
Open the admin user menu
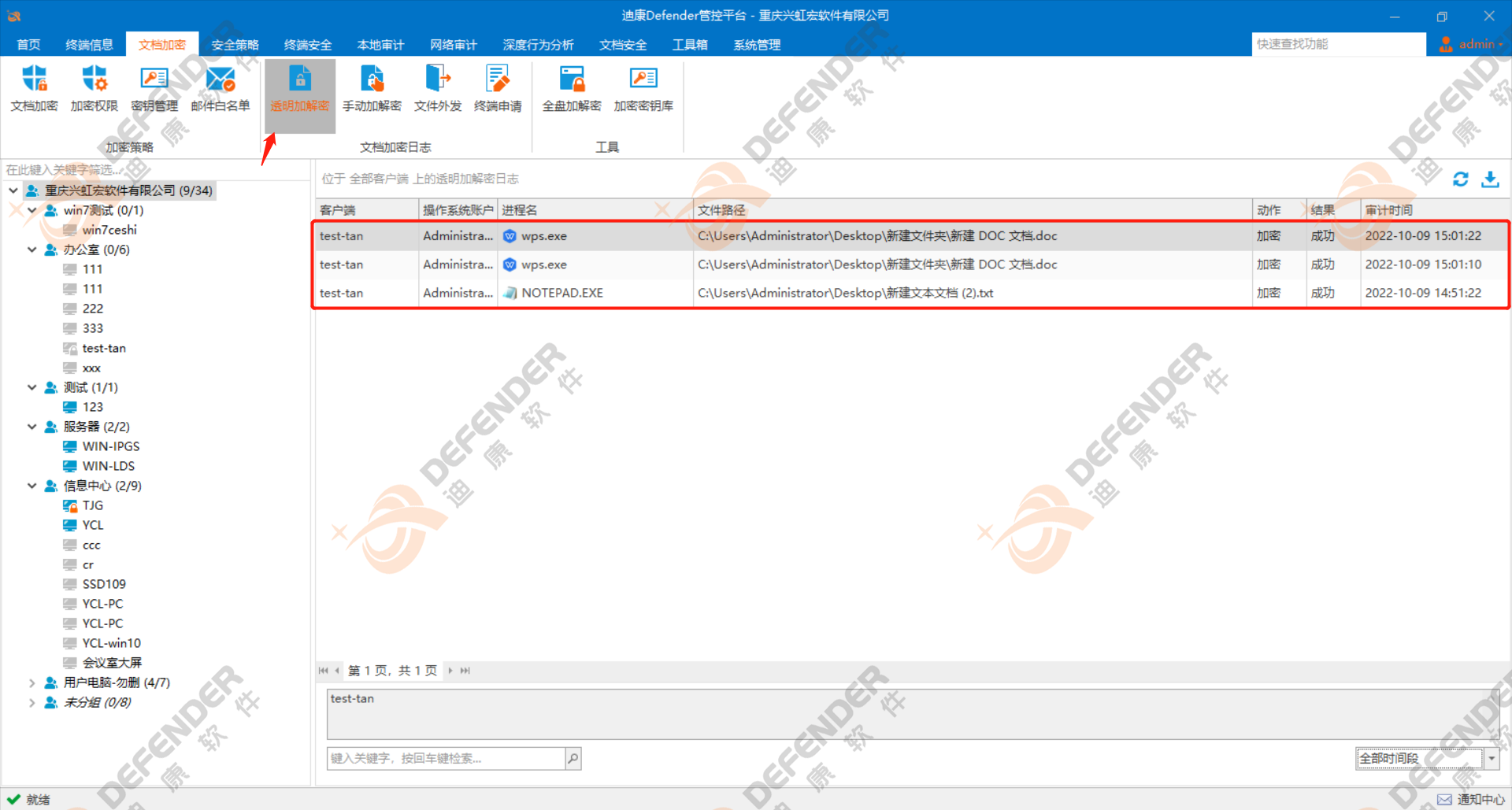coord(1471,44)
